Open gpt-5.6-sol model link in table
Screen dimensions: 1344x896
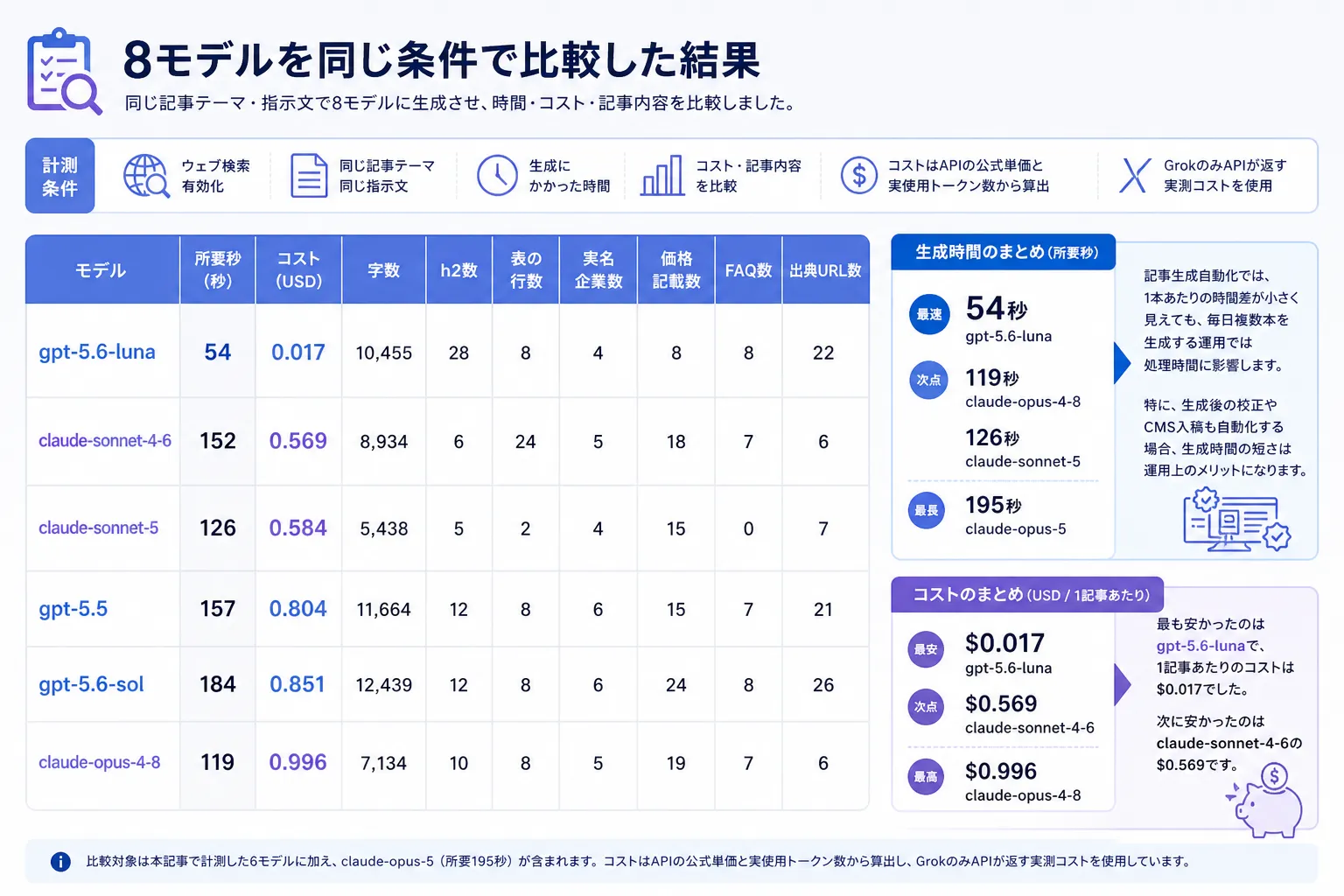91,684
